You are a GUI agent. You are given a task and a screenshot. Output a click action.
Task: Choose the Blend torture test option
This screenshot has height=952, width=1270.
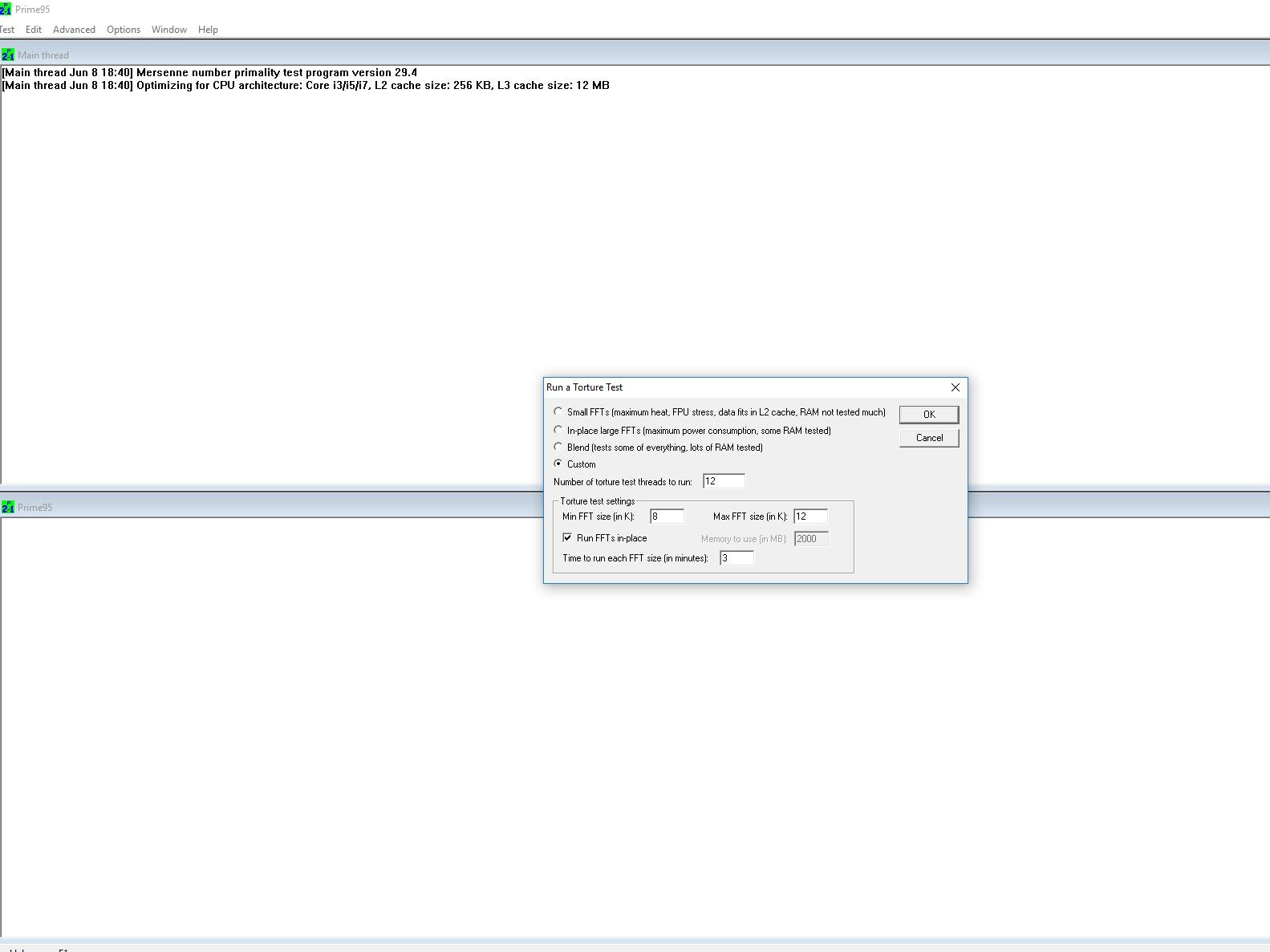558,447
